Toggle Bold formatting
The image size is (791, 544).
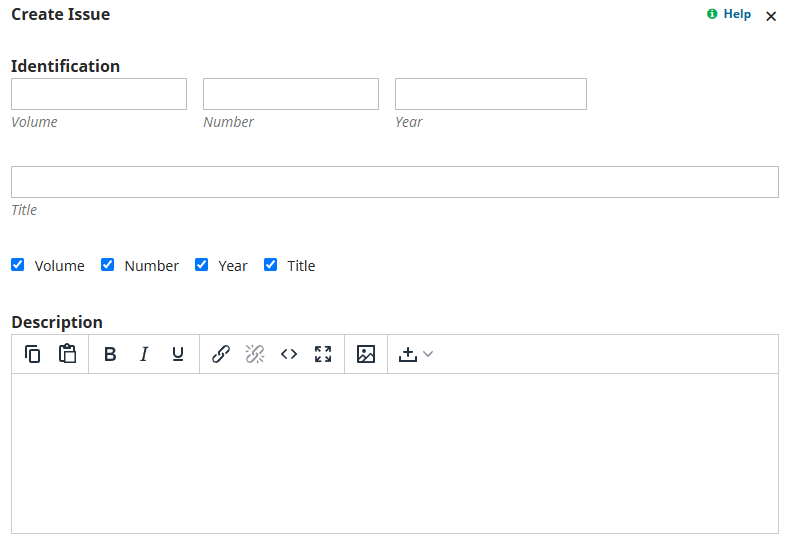(110, 354)
